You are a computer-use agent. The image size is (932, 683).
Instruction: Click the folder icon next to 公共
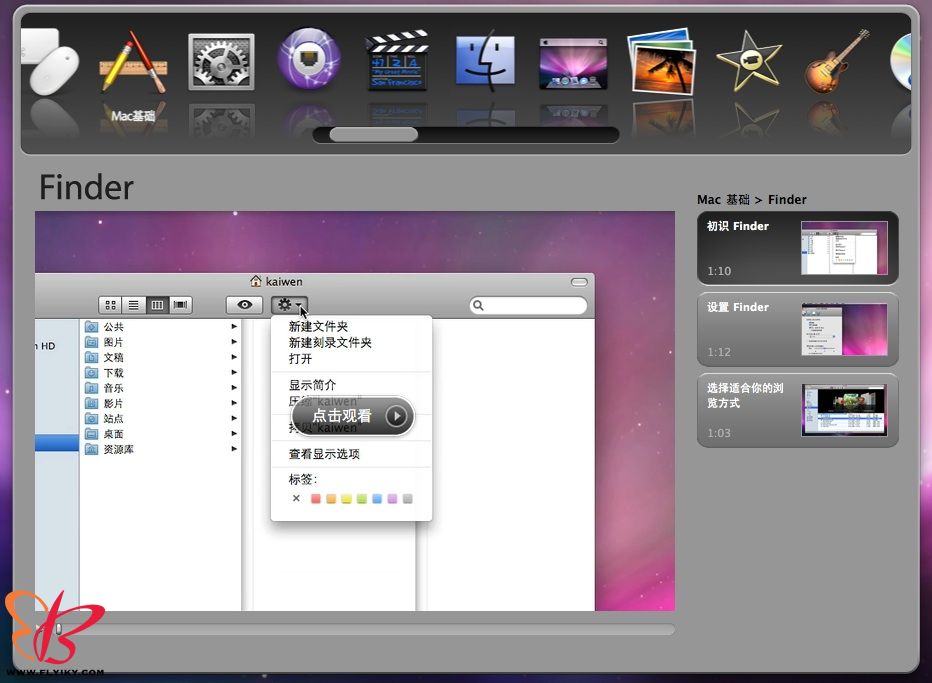[92, 327]
